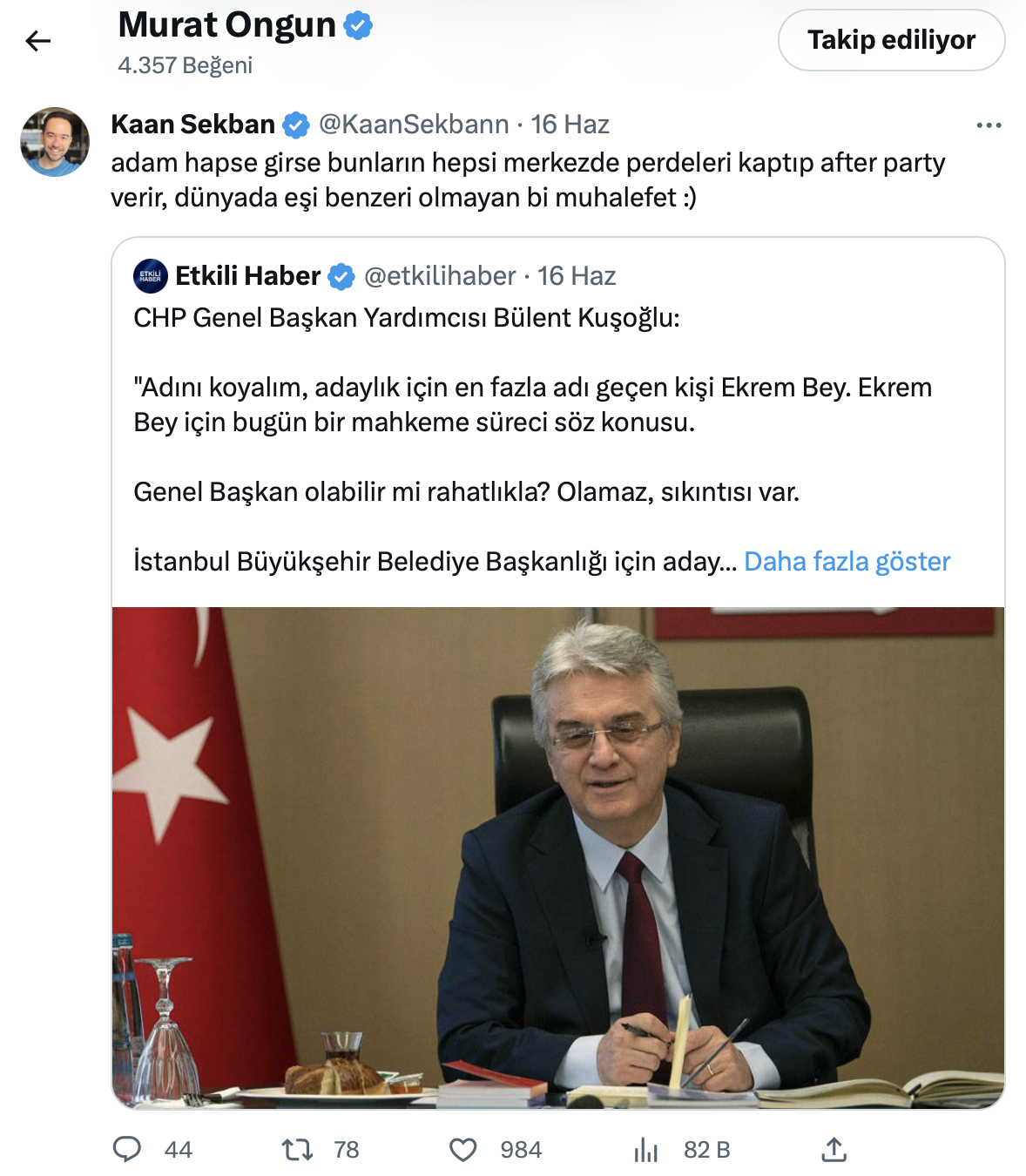
Task: Open the @etkilihaber handle link
Action: pyautogui.click(x=440, y=276)
